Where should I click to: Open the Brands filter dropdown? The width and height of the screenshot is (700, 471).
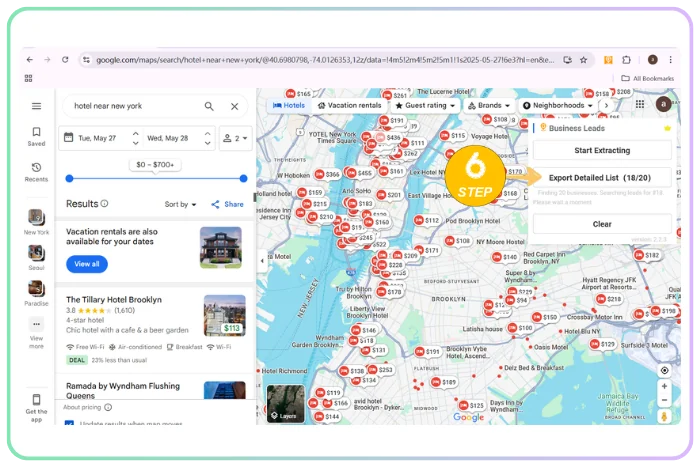pos(488,105)
